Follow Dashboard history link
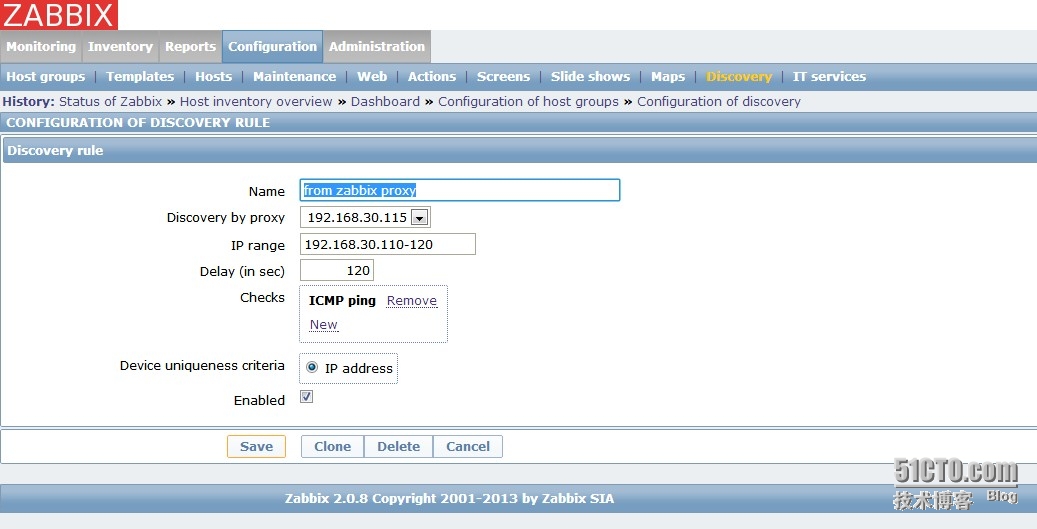 pyautogui.click(x=385, y=102)
